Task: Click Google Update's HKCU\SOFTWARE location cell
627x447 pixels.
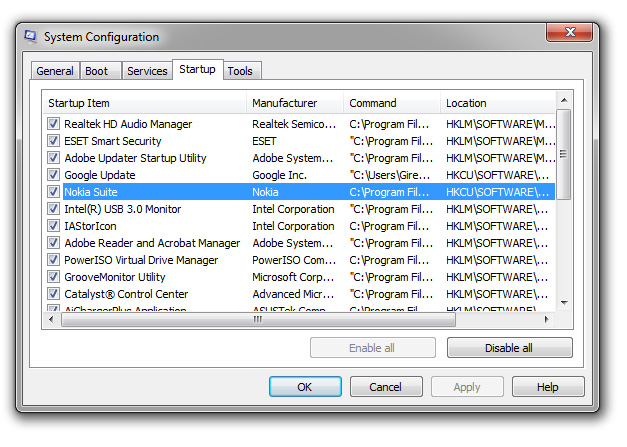Action: 498,175
